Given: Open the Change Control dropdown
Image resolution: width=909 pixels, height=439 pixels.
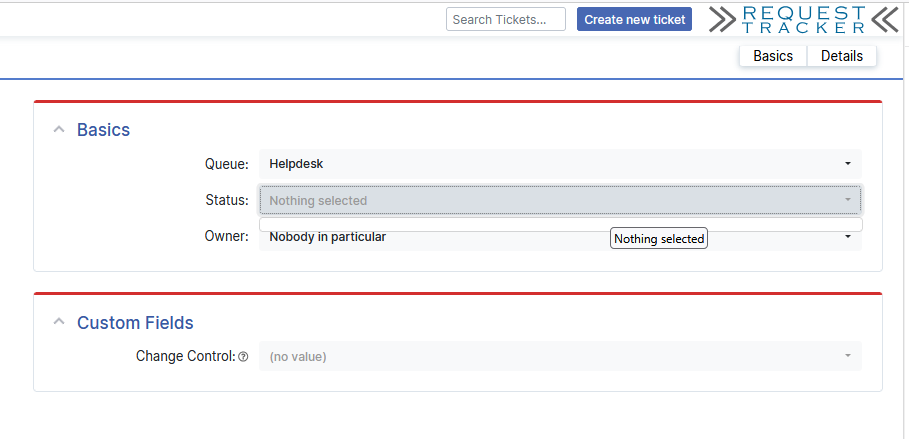Looking at the screenshot, I should (x=560, y=356).
